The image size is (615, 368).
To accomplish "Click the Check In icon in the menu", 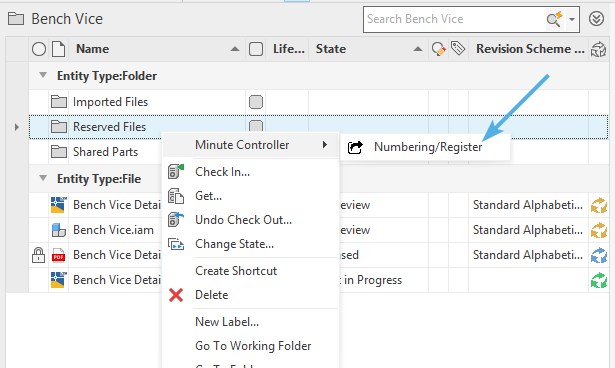I will click(176, 171).
